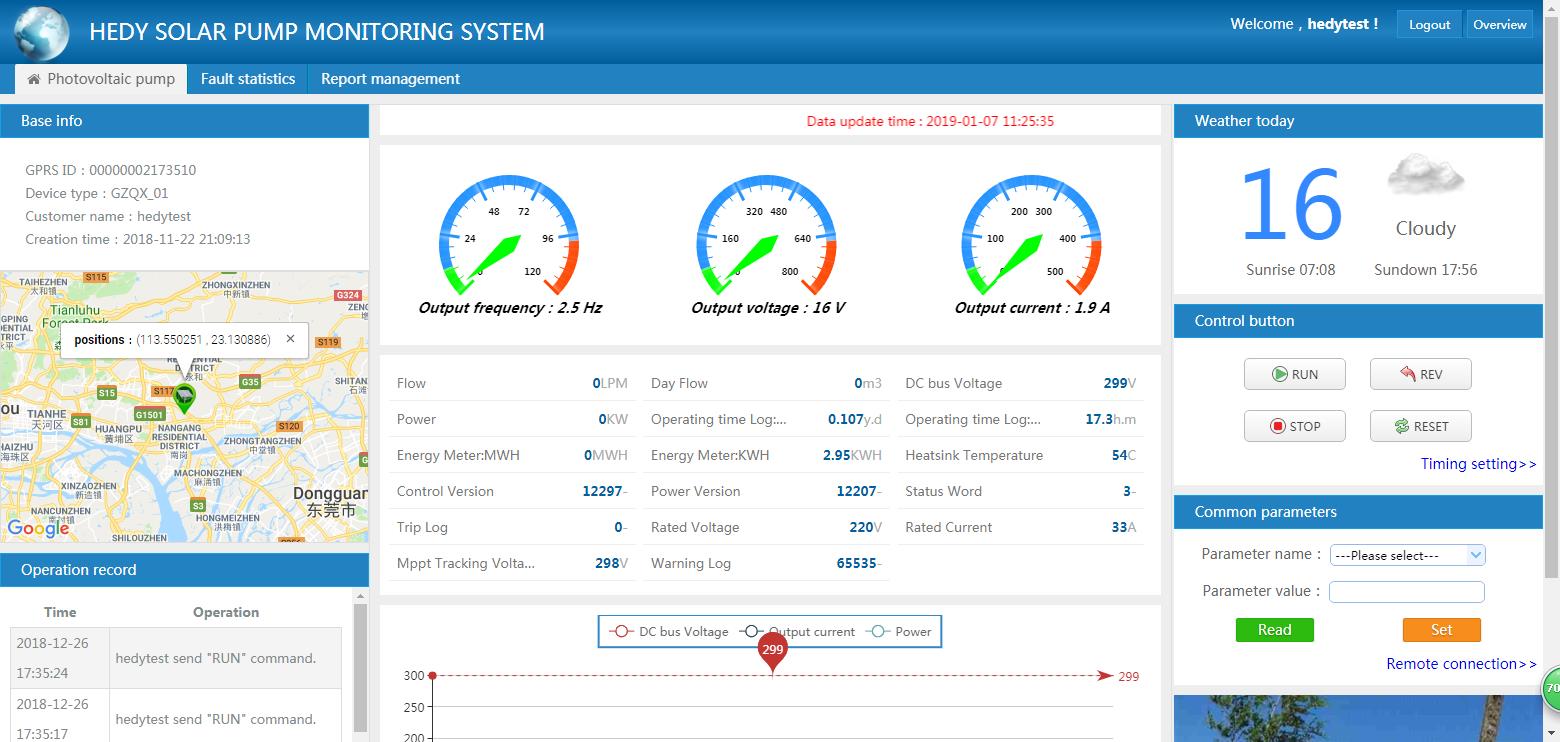
Task: Click the RESET control button
Action: pyautogui.click(x=1421, y=426)
